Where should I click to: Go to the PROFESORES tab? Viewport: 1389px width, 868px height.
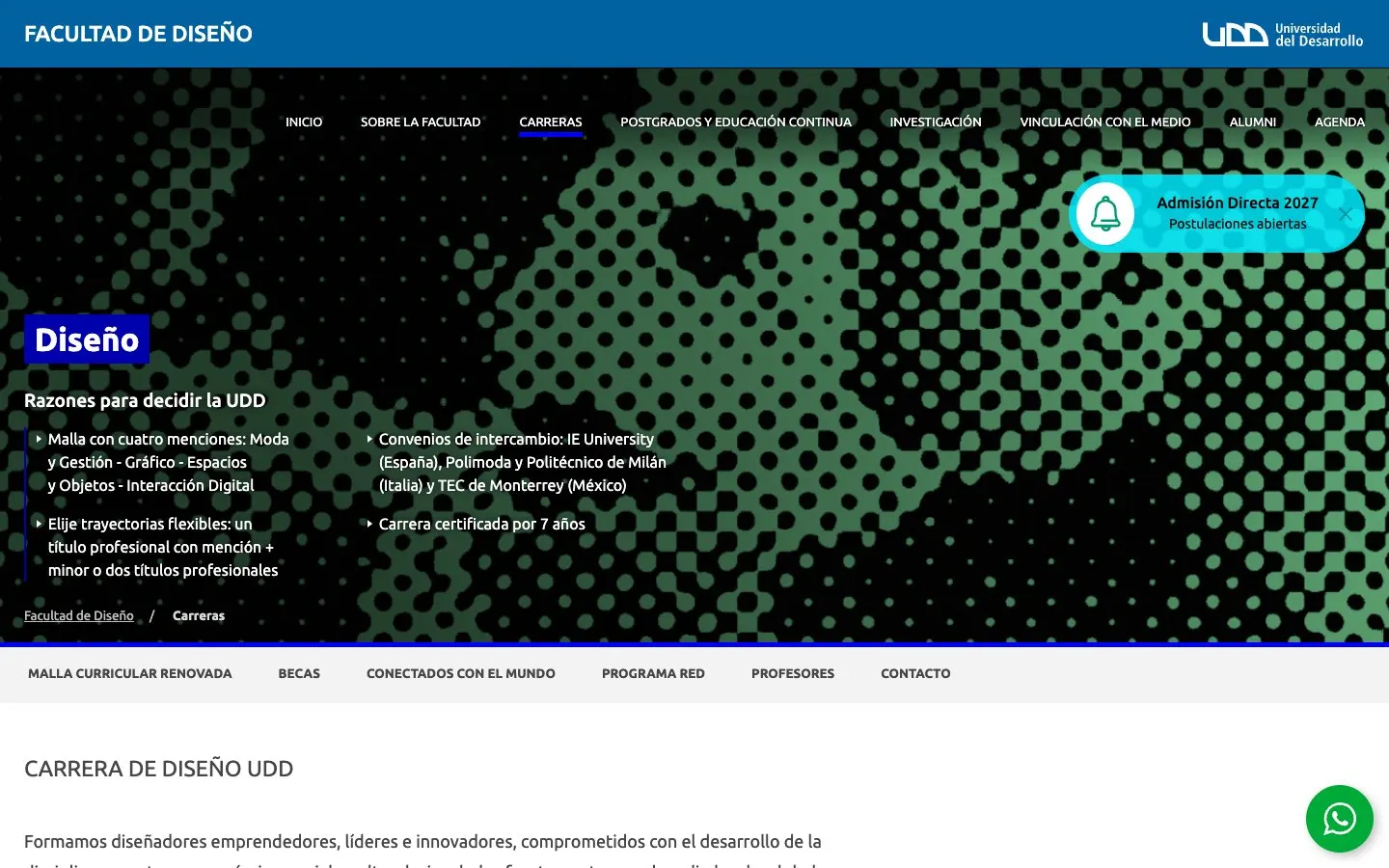(793, 673)
